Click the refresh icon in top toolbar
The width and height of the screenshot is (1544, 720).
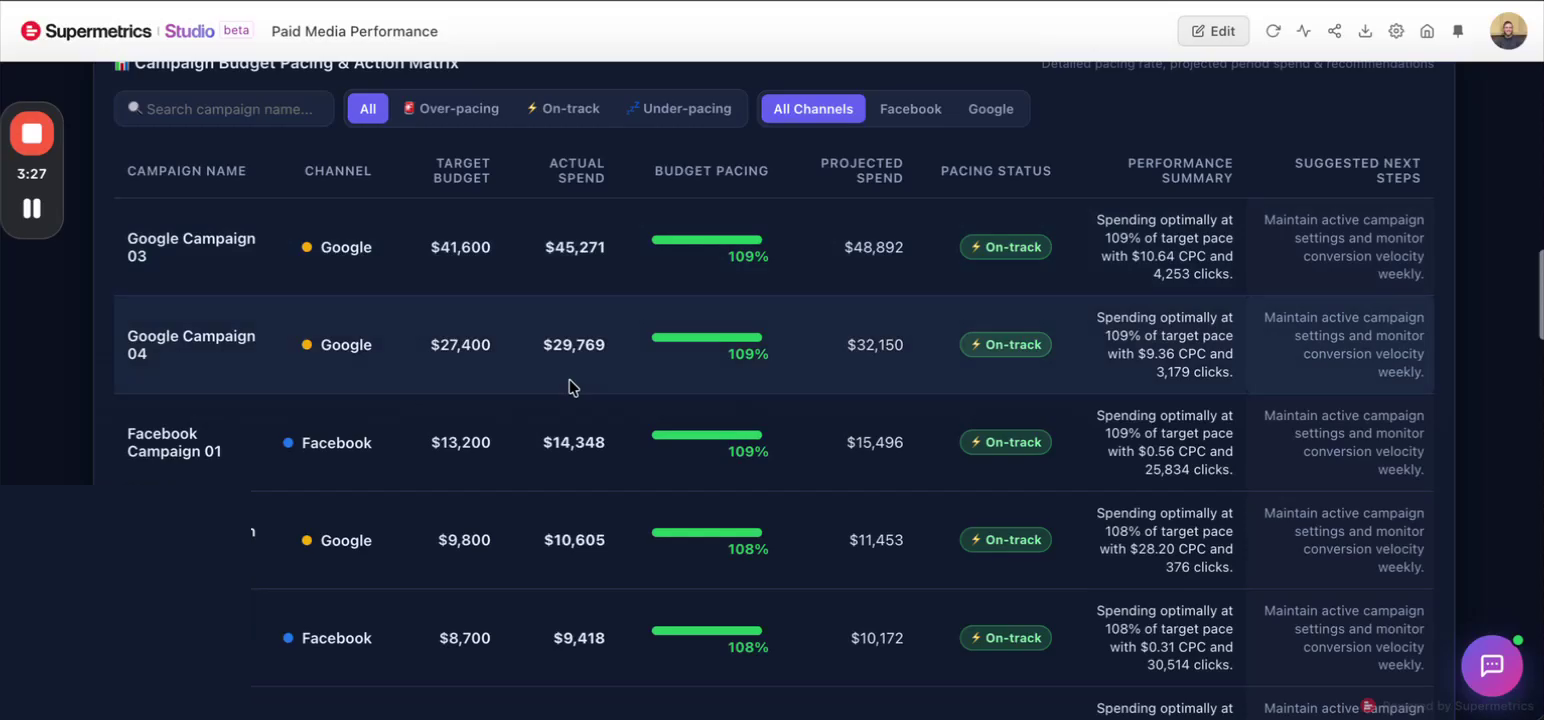pyautogui.click(x=1273, y=31)
